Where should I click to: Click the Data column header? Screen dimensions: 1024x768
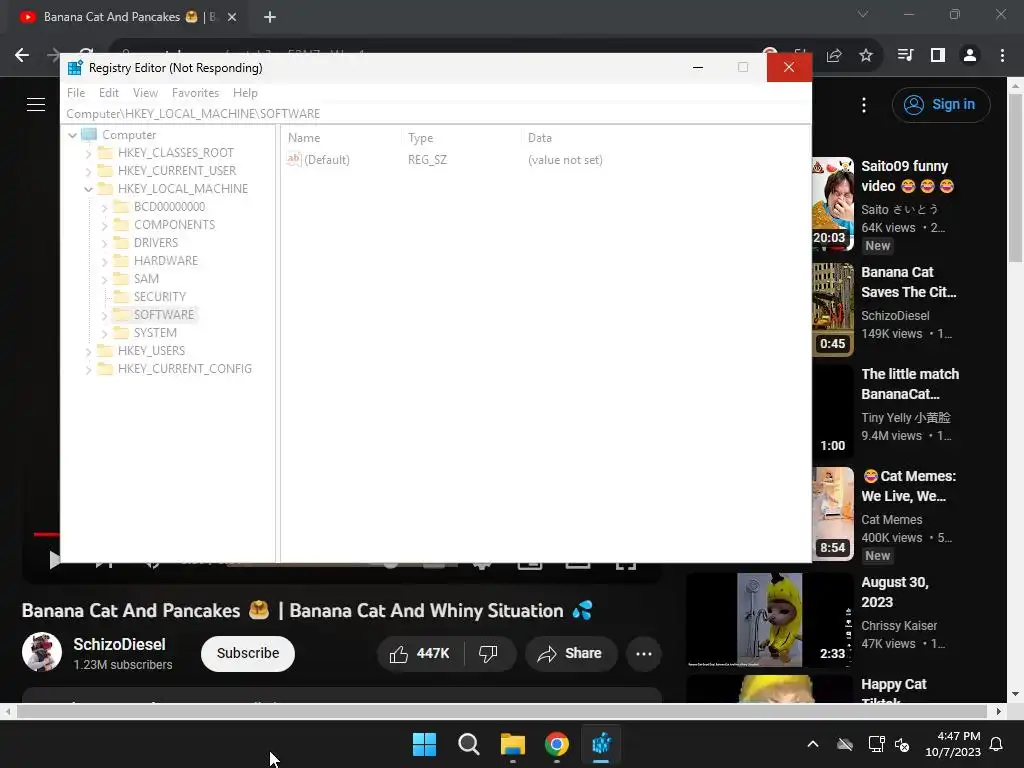tap(539, 138)
